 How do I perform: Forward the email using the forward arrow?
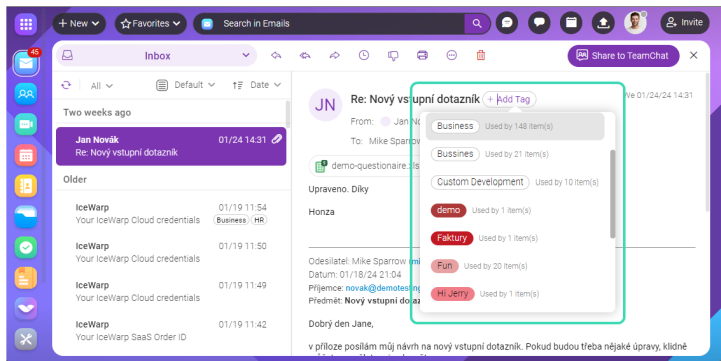[334, 56]
